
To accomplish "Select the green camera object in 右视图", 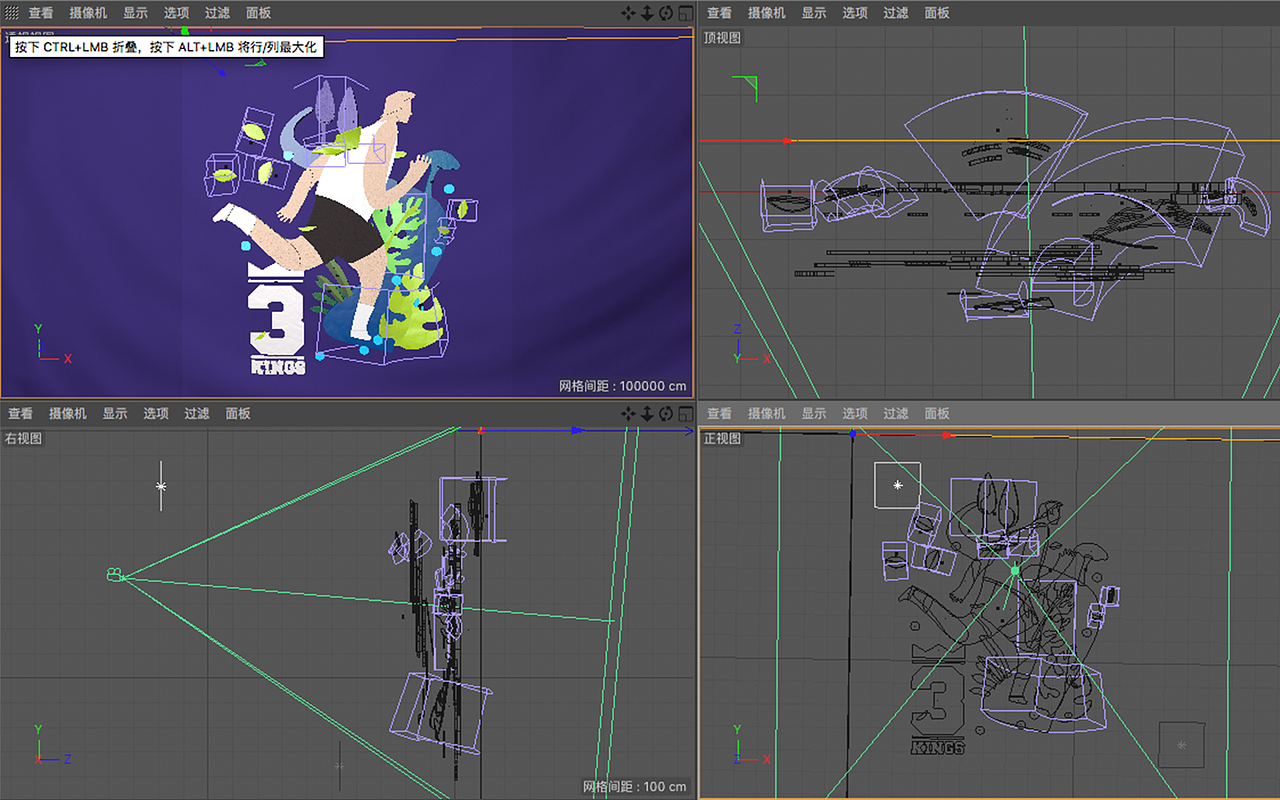I will 114,574.
